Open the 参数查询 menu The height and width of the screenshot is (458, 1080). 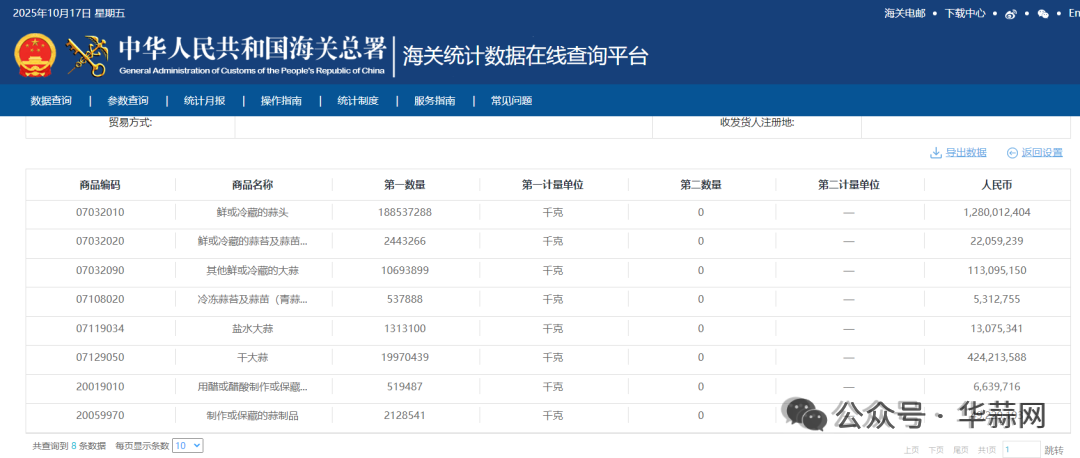point(128,101)
